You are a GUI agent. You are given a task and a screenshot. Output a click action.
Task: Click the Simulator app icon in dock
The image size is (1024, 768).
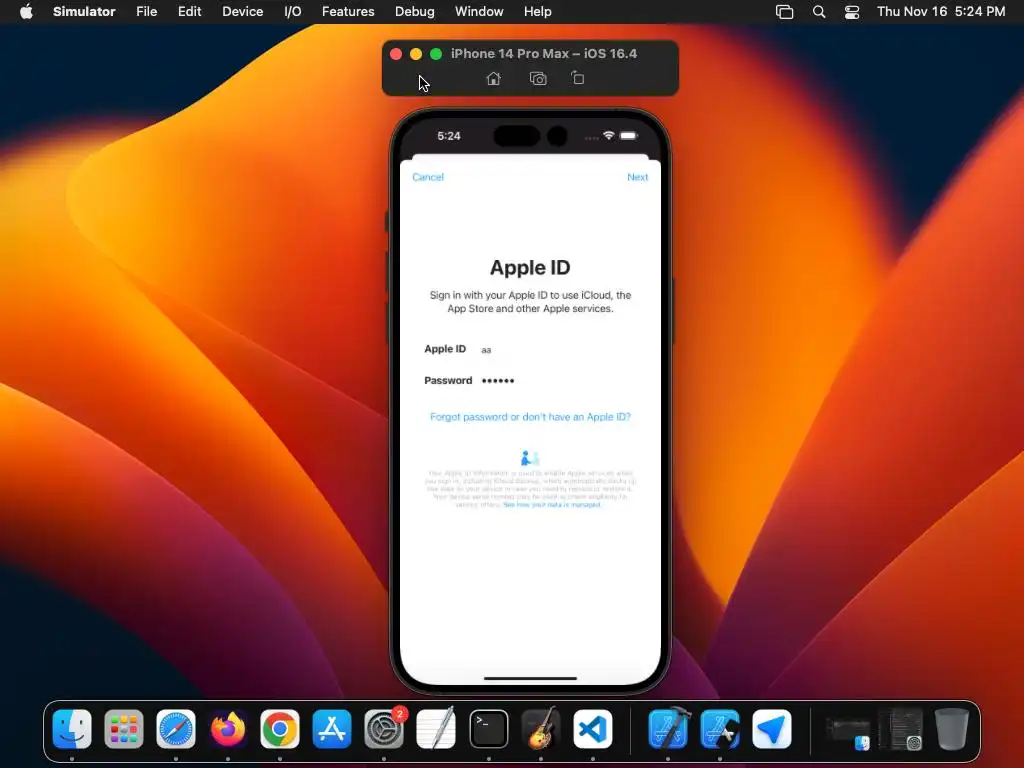tap(720, 729)
